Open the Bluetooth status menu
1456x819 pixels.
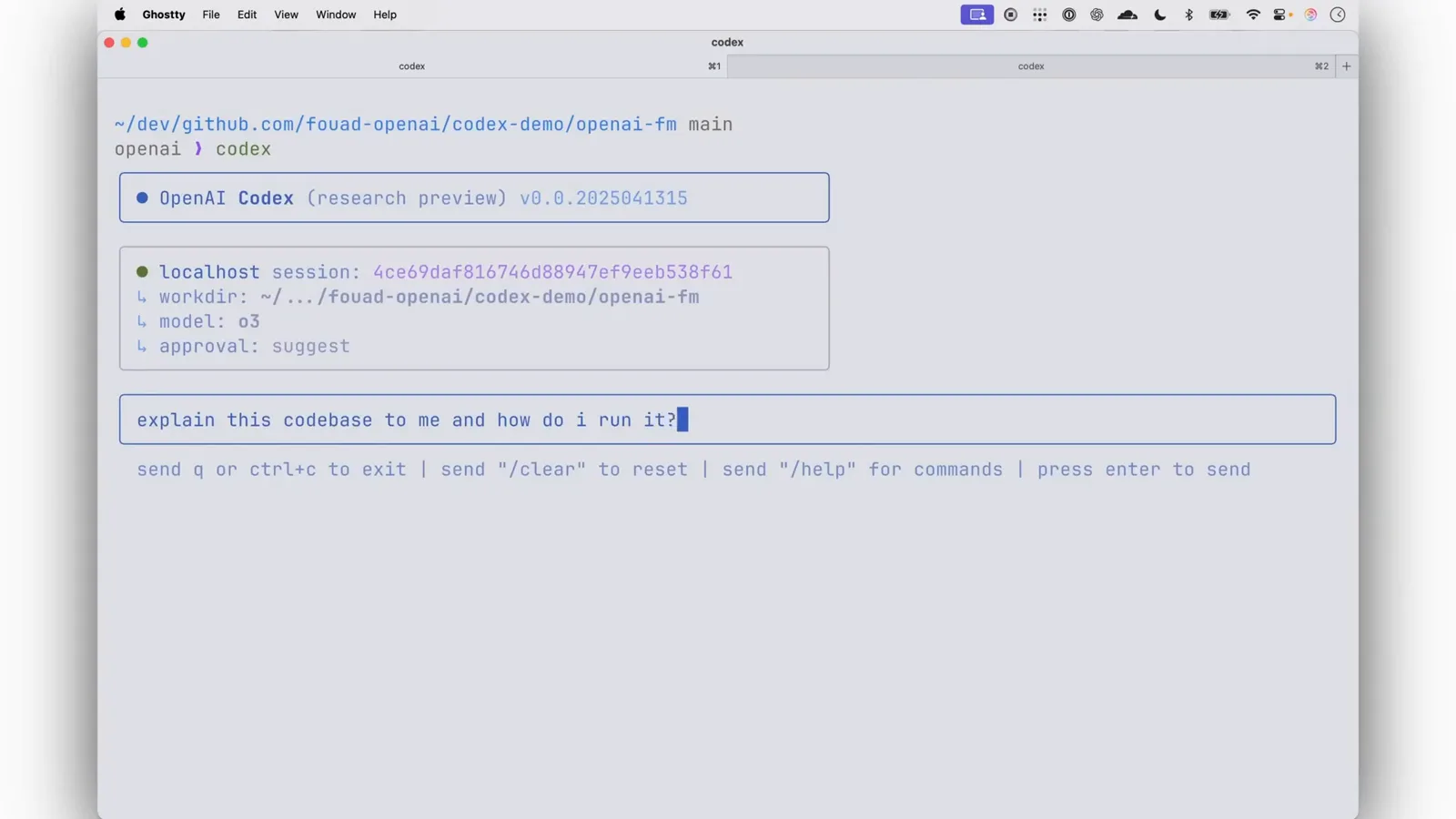pyautogui.click(x=1188, y=15)
